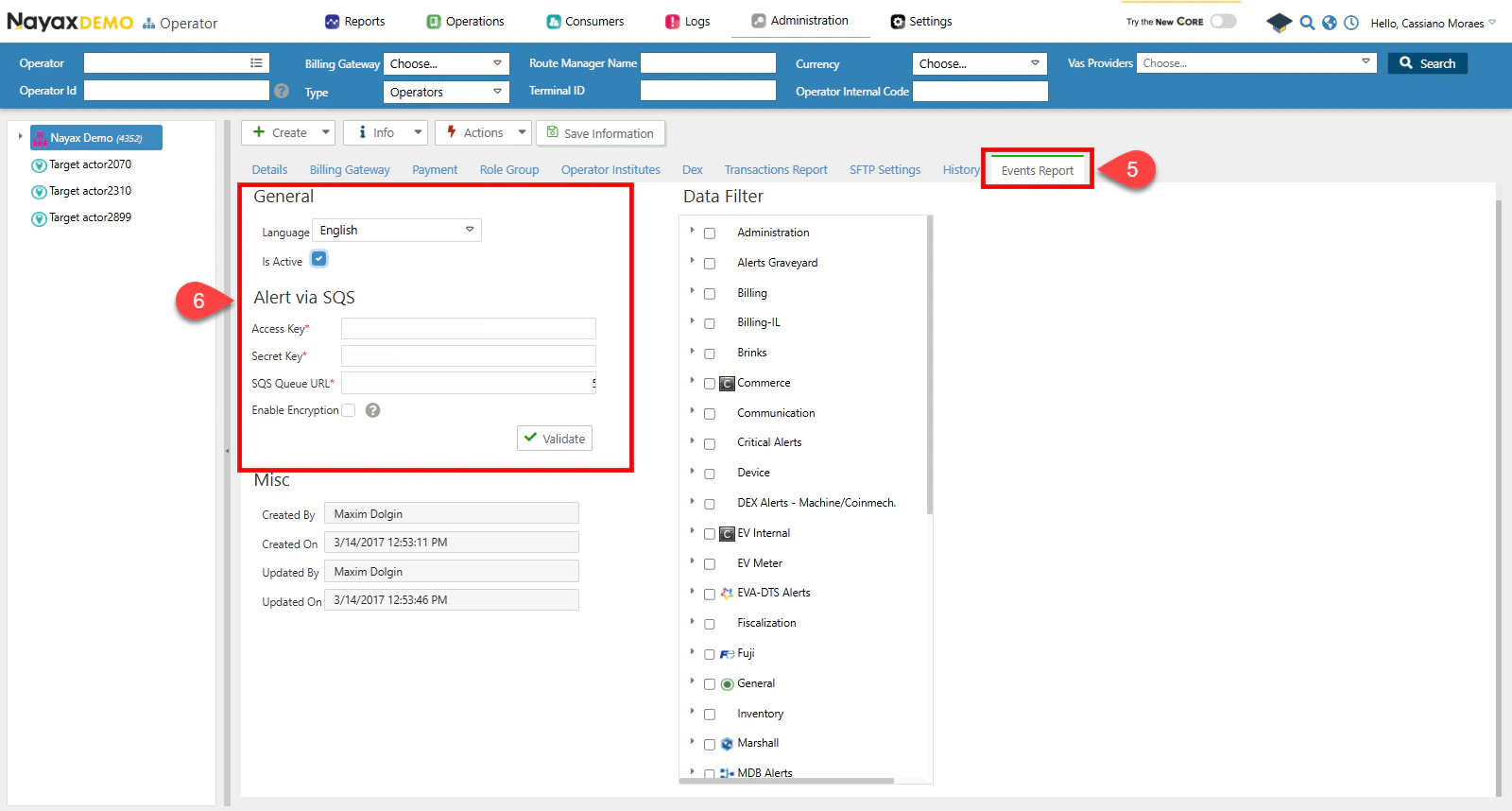Switch to the Transactions Report tab
The image size is (1512, 811).
pyautogui.click(x=776, y=170)
